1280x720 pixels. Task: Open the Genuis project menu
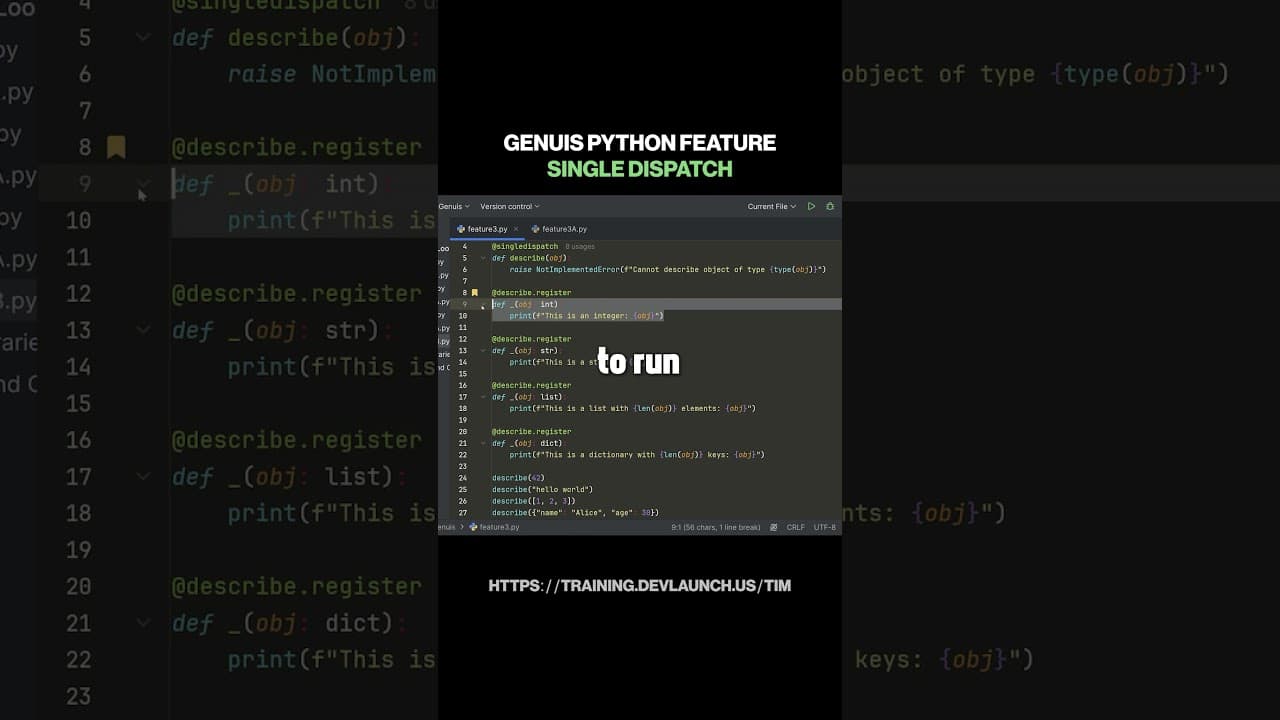(452, 206)
